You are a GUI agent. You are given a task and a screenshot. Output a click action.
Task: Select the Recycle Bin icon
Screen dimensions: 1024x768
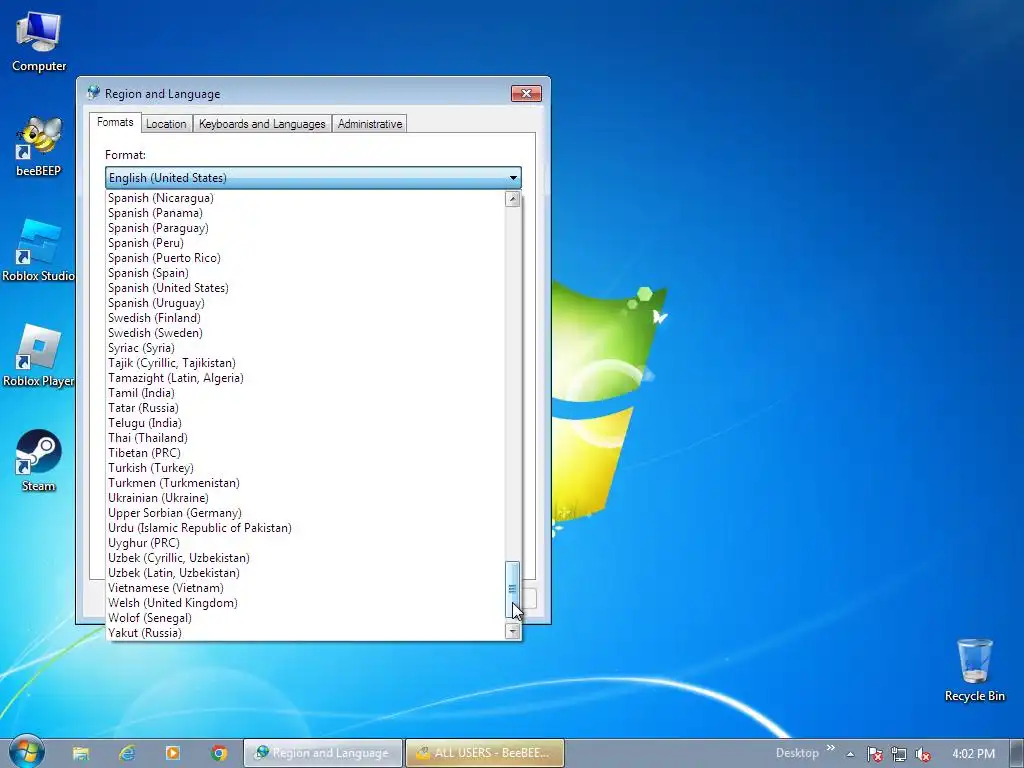[x=974, y=671]
